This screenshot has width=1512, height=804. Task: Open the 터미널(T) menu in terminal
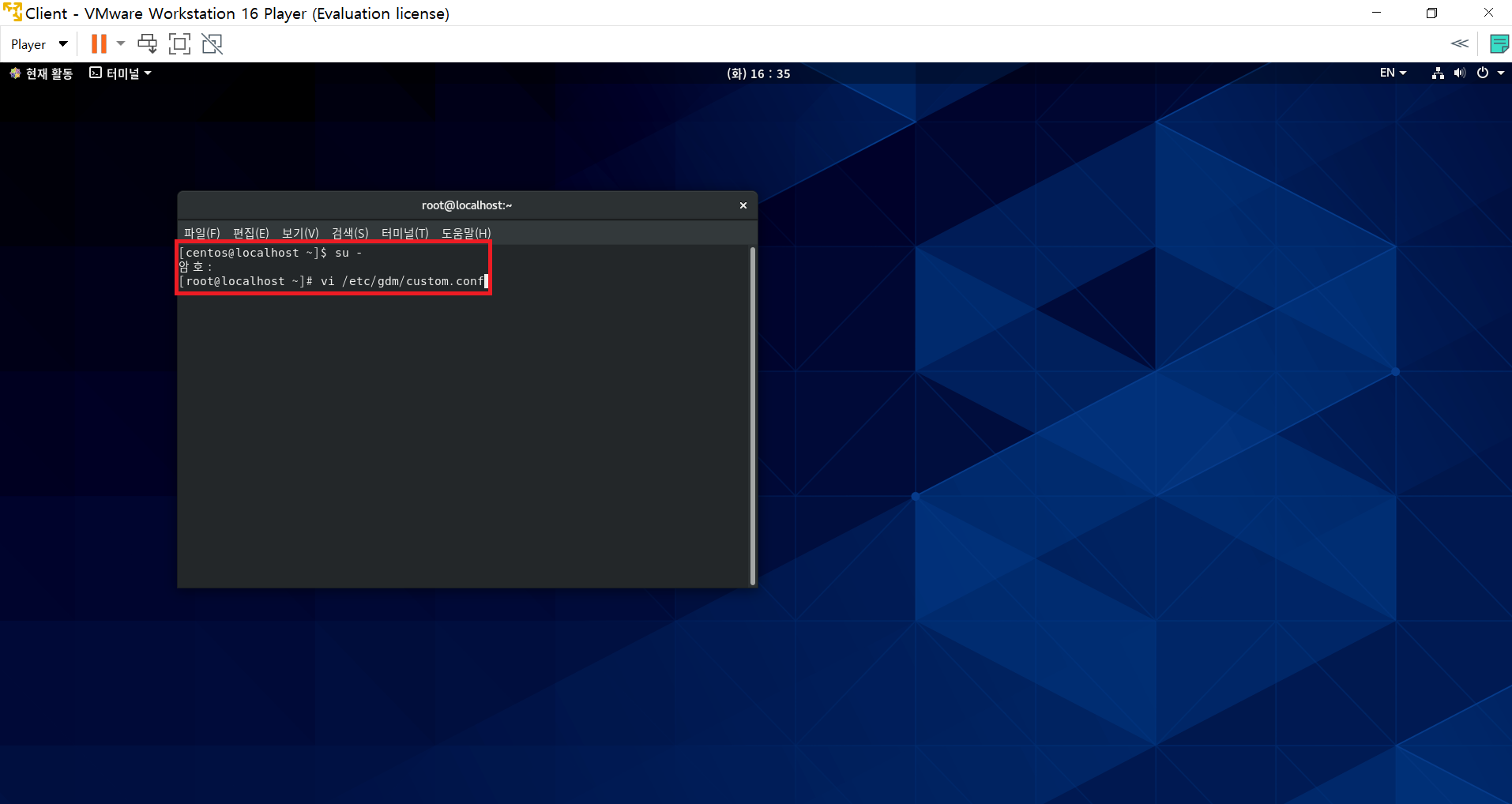[404, 233]
